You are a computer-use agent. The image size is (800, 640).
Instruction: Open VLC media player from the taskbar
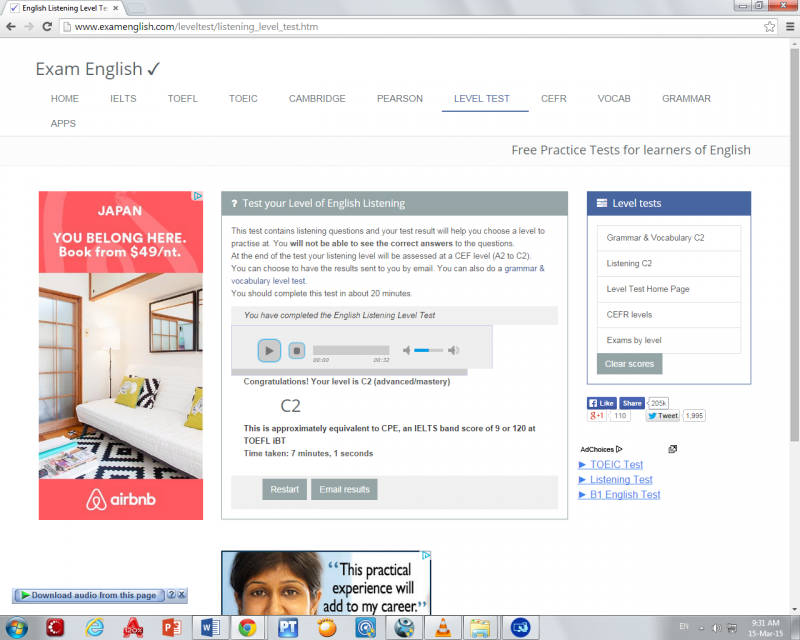442,627
